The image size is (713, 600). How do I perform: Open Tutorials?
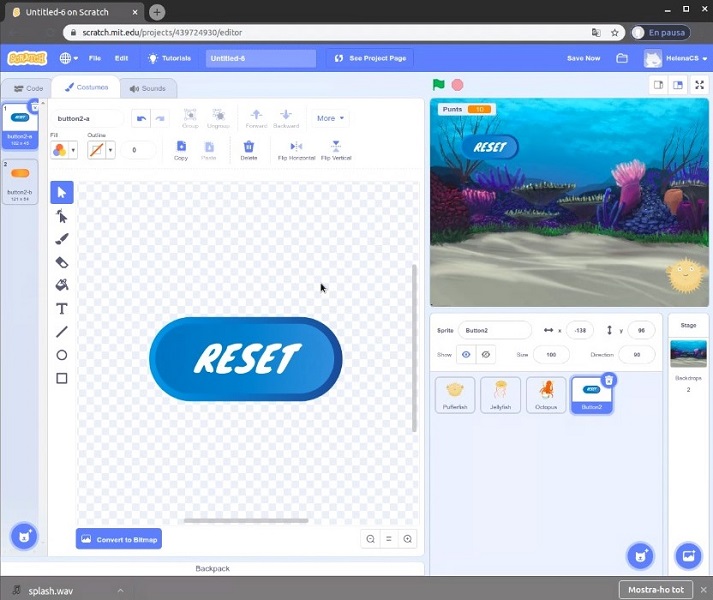(x=169, y=58)
